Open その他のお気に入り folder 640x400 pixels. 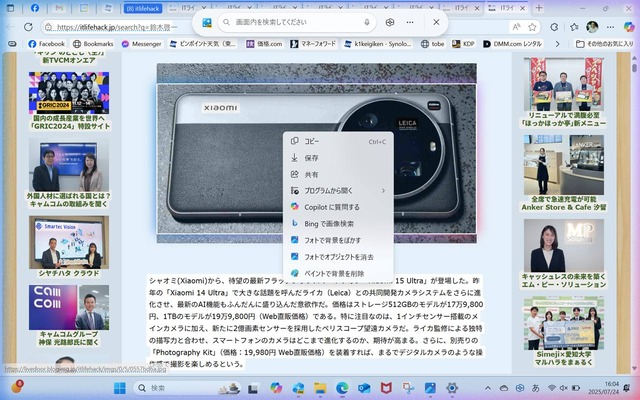(x=604, y=44)
